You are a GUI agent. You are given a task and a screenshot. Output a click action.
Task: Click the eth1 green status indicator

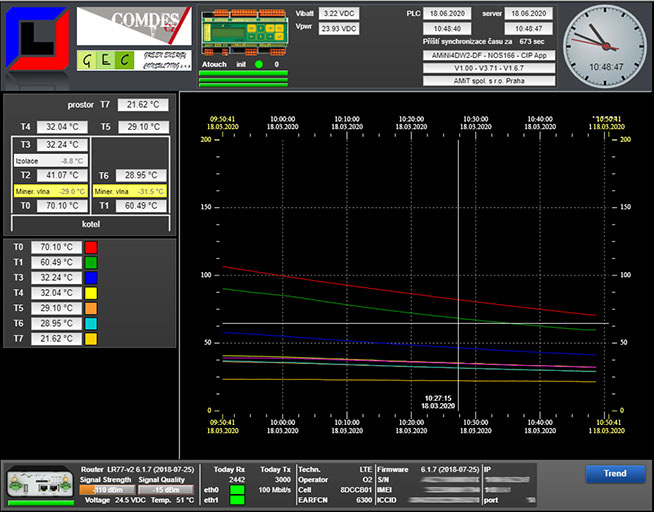(236, 500)
